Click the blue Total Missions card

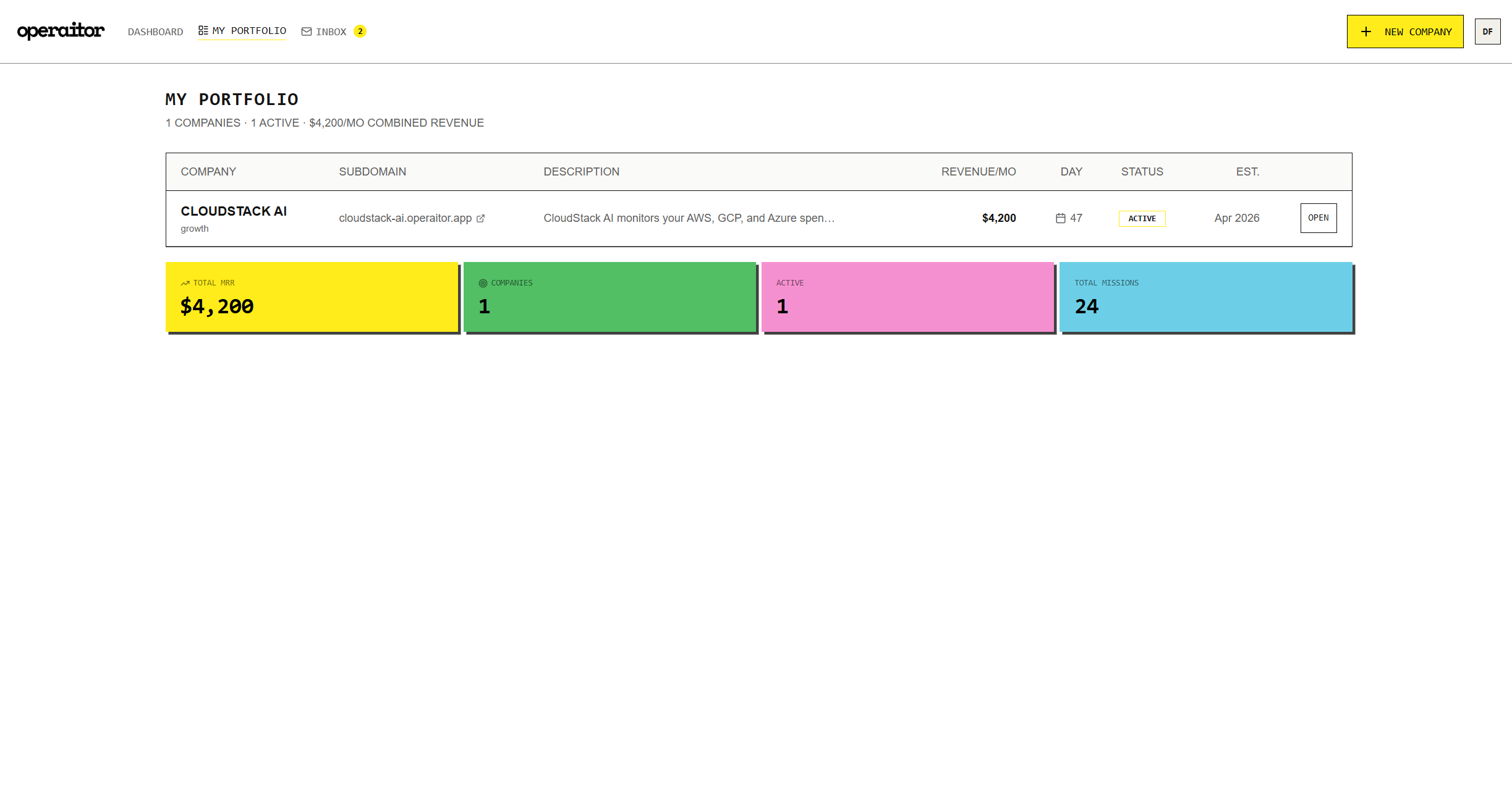click(x=1205, y=297)
